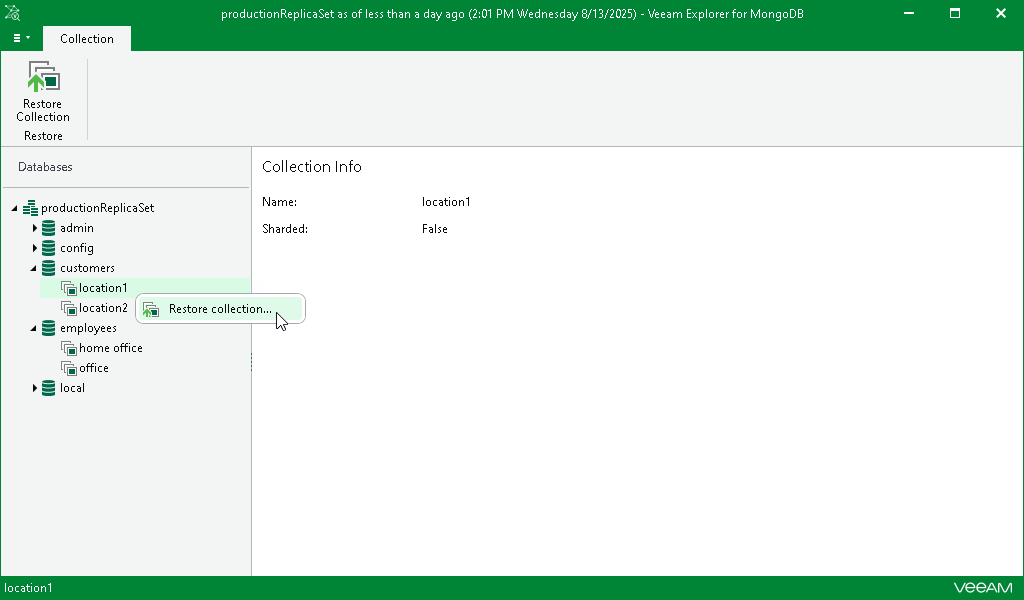This screenshot has height=600, width=1024.
Task: Expand the config database node
Action: point(35,248)
